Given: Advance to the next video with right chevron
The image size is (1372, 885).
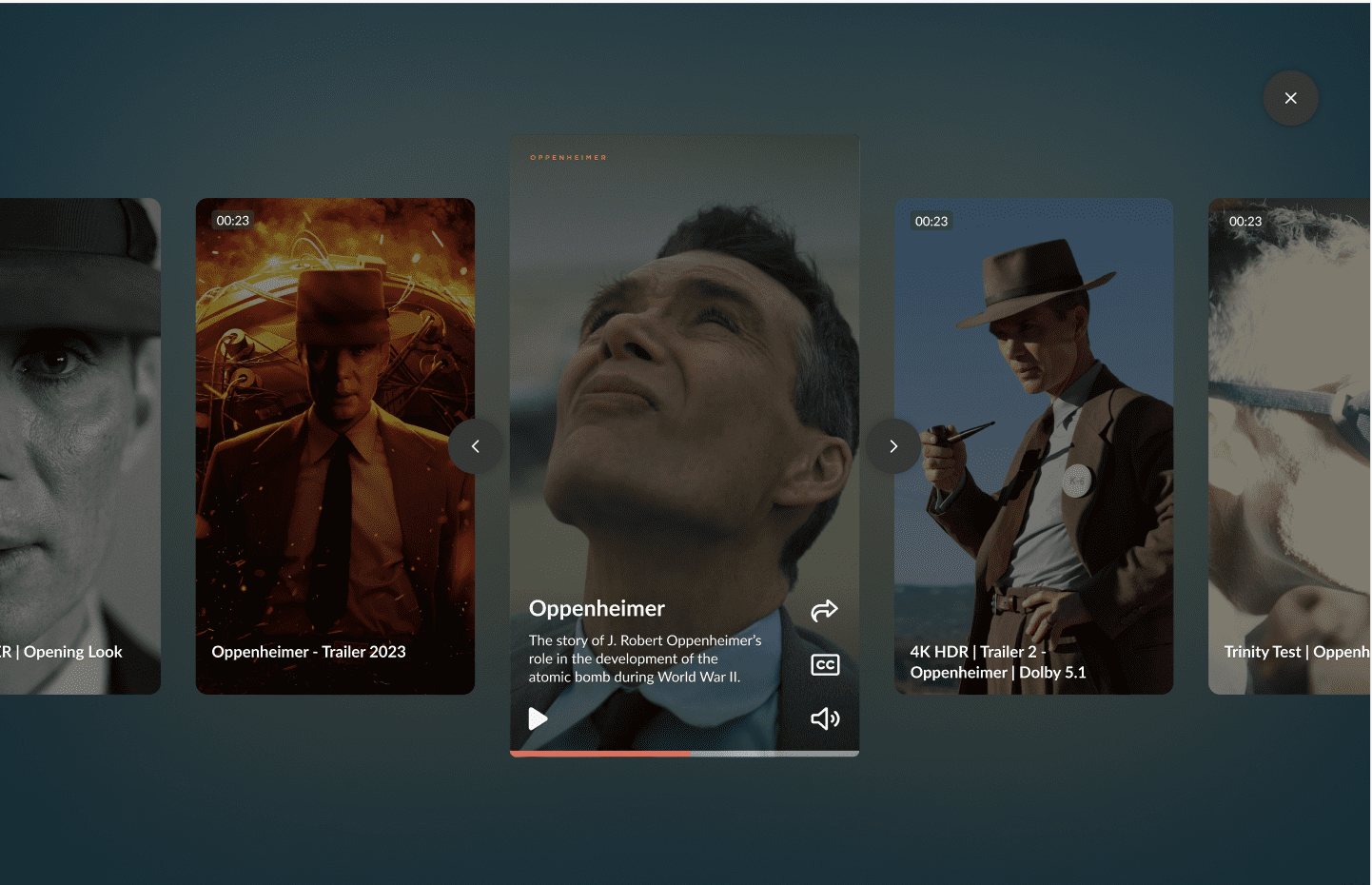Looking at the screenshot, I should pos(893,446).
